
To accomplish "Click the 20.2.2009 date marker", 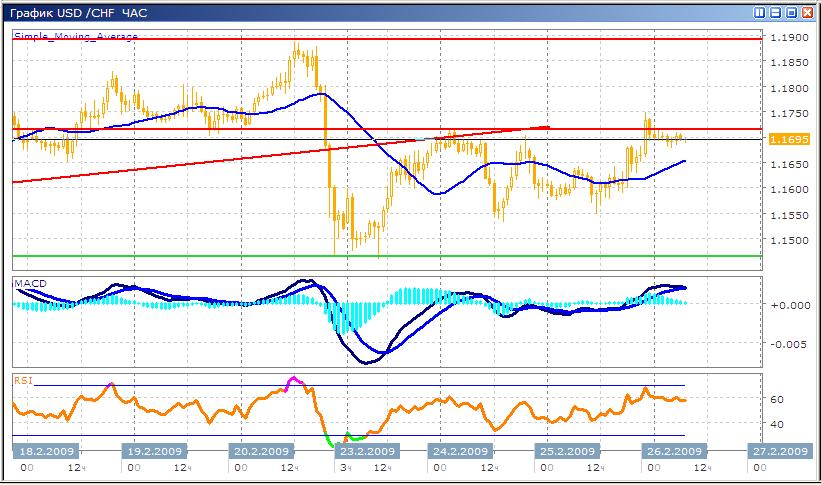I will [x=259, y=451].
